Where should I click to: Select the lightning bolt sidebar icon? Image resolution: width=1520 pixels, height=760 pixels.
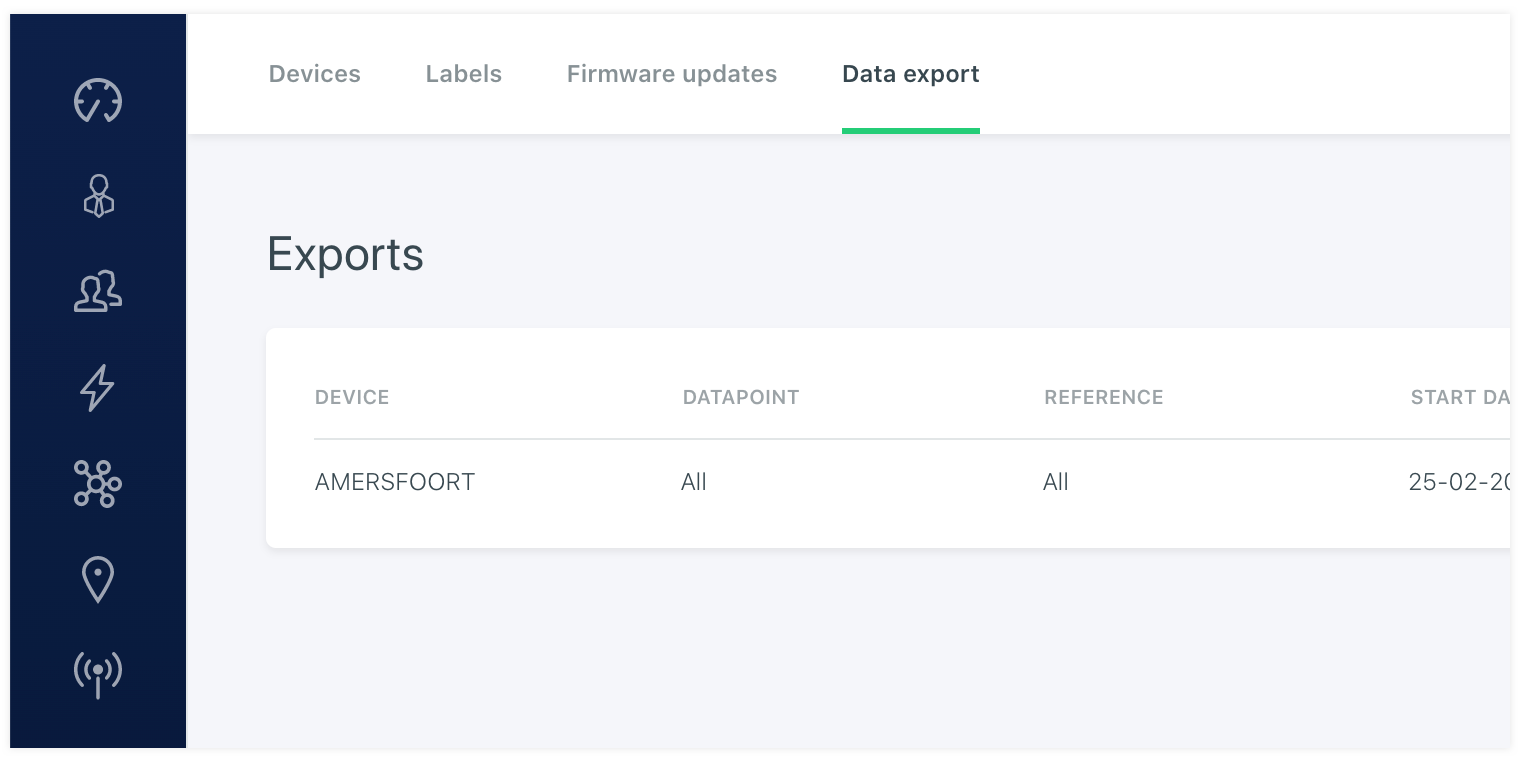[98, 388]
